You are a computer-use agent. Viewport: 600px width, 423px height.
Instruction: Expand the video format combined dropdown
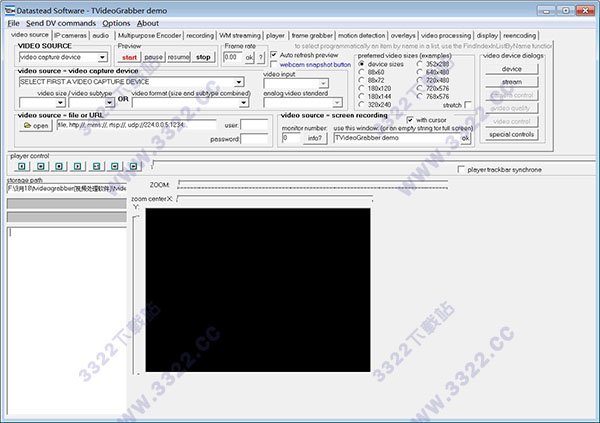(x=243, y=103)
